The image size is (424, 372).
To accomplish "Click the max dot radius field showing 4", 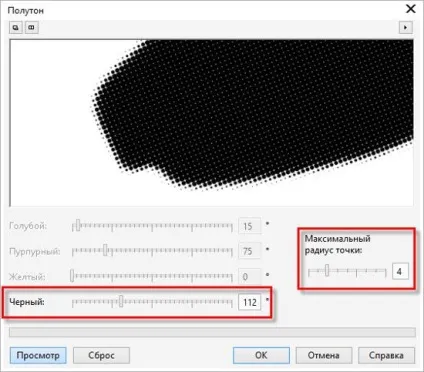I will [400, 271].
